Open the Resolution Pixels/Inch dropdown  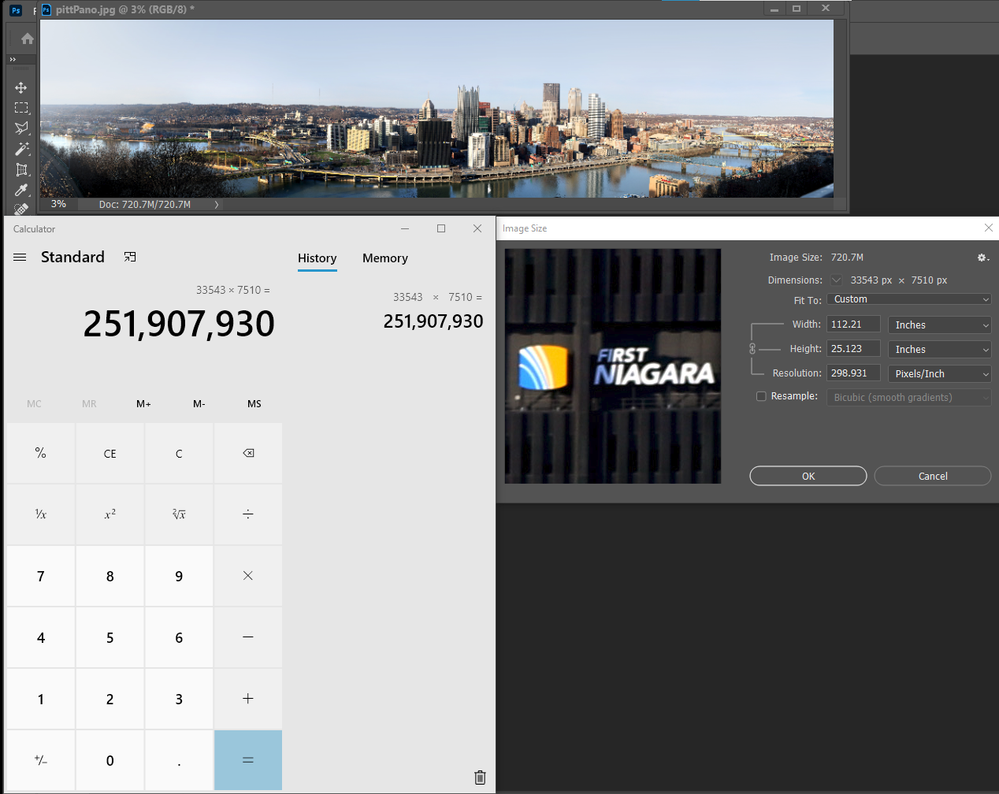[940, 373]
